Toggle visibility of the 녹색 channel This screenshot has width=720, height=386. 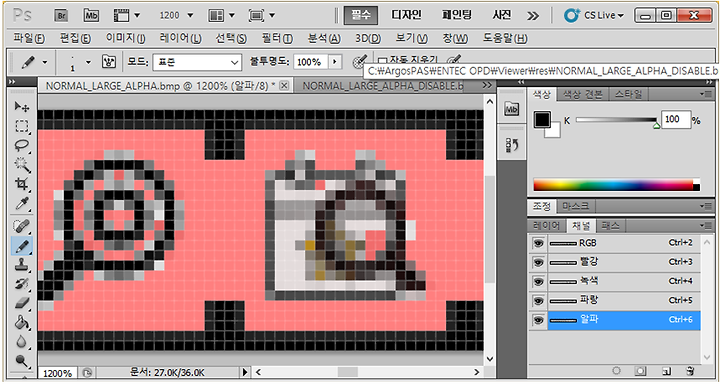pyautogui.click(x=538, y=281)
